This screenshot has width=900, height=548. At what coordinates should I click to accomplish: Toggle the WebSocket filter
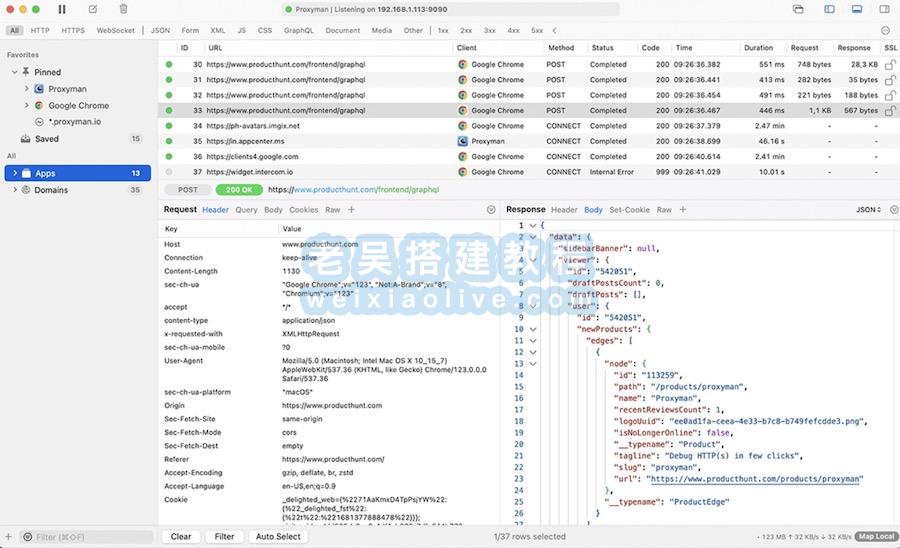point(115,30)
